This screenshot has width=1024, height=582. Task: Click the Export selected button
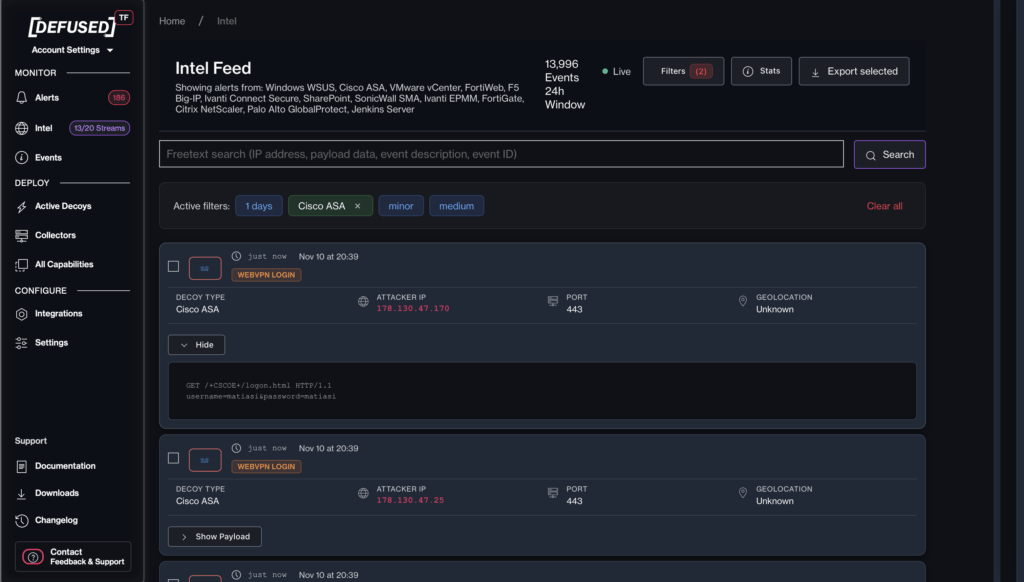pyautogui.click(x=853, y=72)
